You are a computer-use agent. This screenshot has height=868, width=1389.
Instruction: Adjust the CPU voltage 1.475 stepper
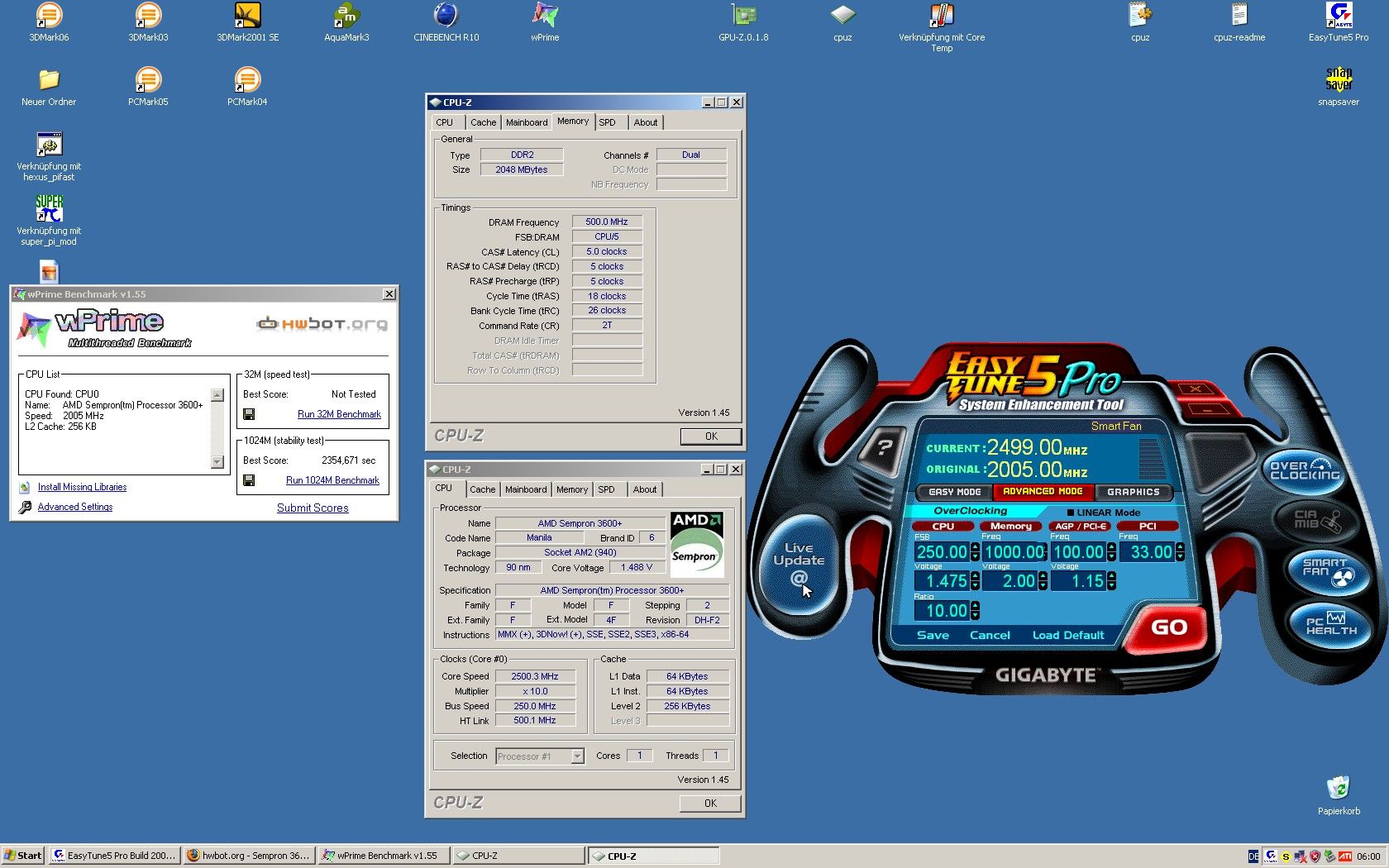pyautogui.click(x=974, y=581)
